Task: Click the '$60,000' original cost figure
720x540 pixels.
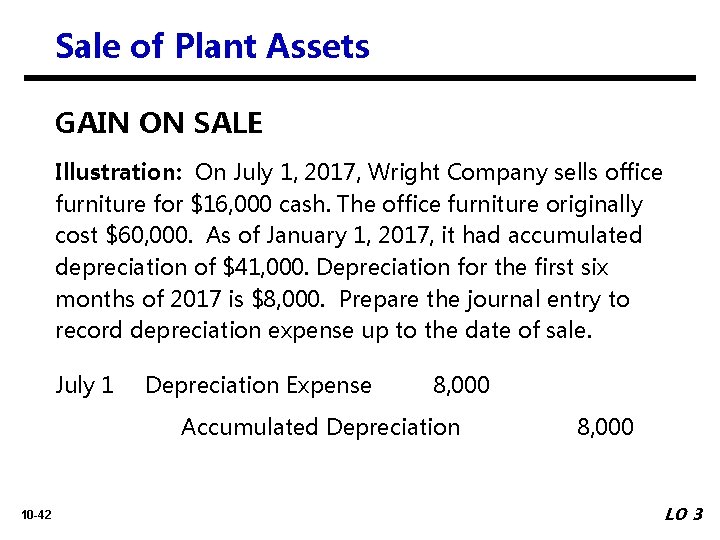Action: coord(147,235)
